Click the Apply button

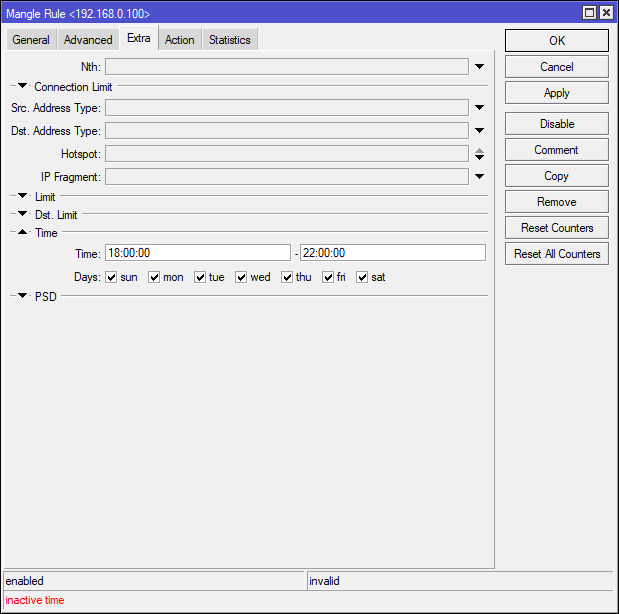pos(556,93)
